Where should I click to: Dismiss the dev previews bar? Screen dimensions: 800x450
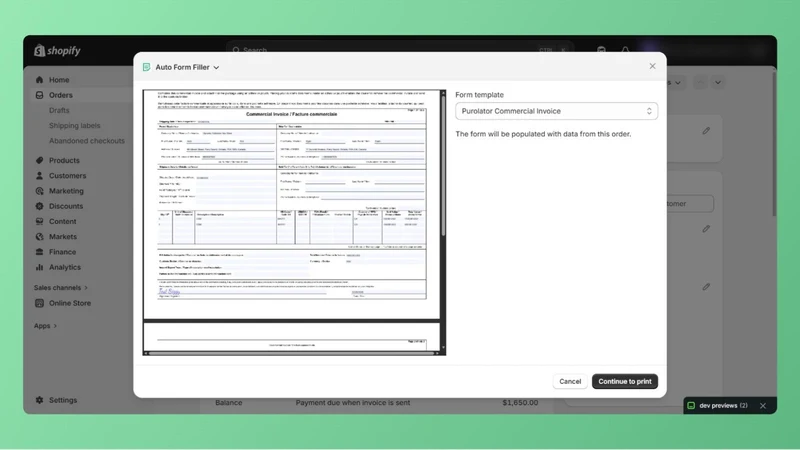[x=763, y=406]
